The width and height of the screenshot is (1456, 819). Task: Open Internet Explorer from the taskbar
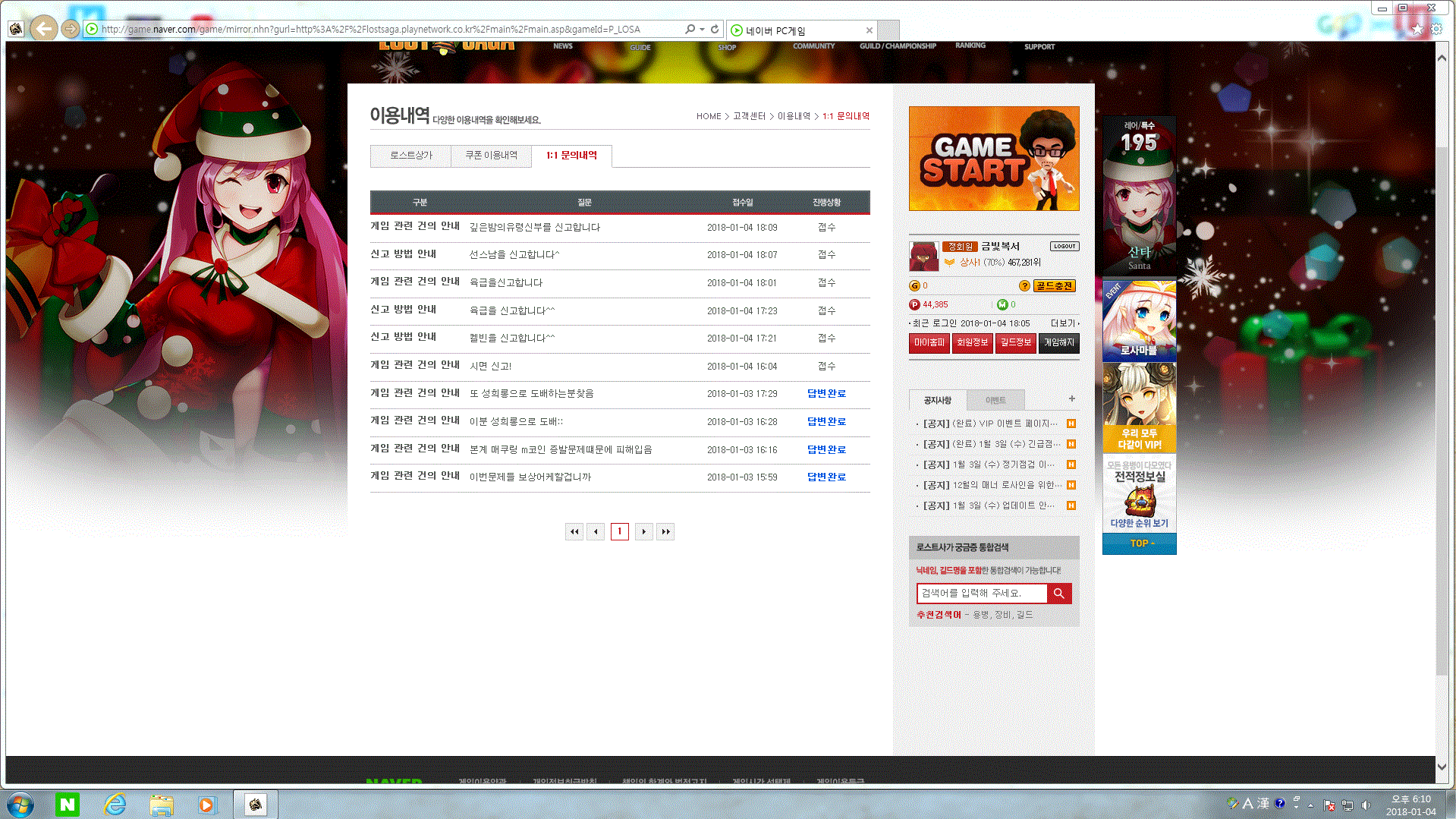click(115, 805)
